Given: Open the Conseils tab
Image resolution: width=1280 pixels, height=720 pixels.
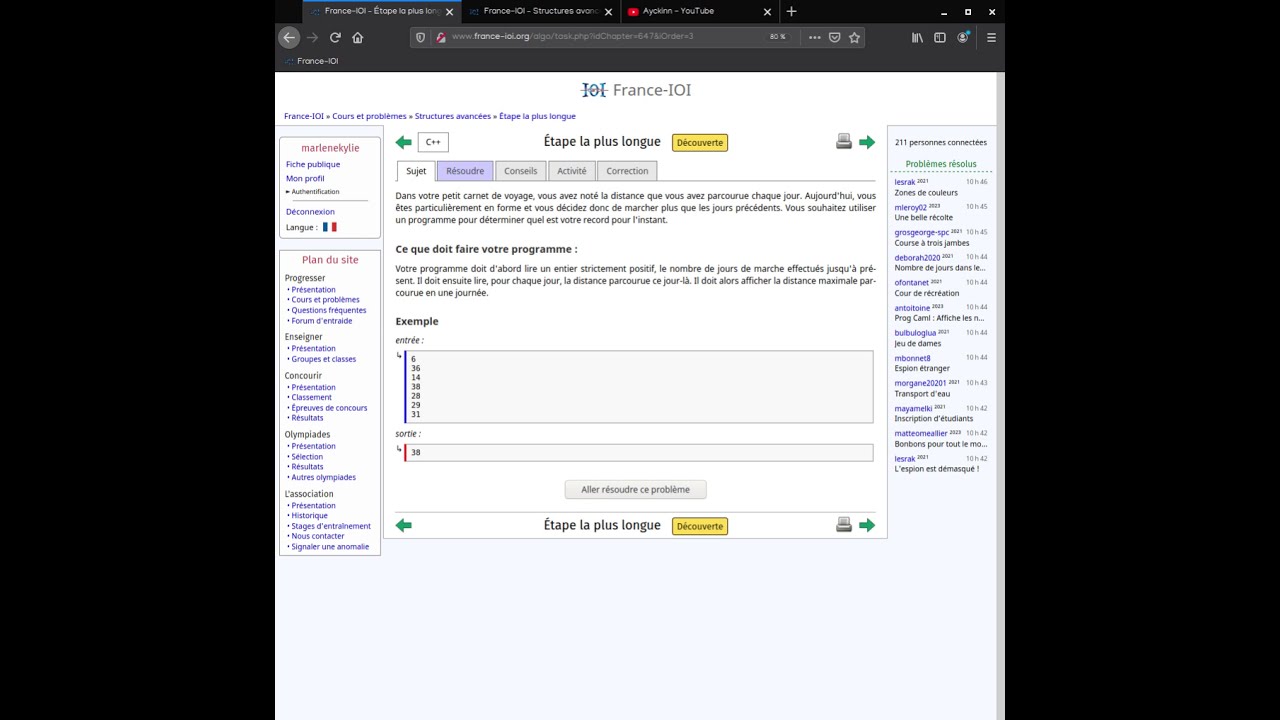Looking at the screenshot, I should point(520,171).
